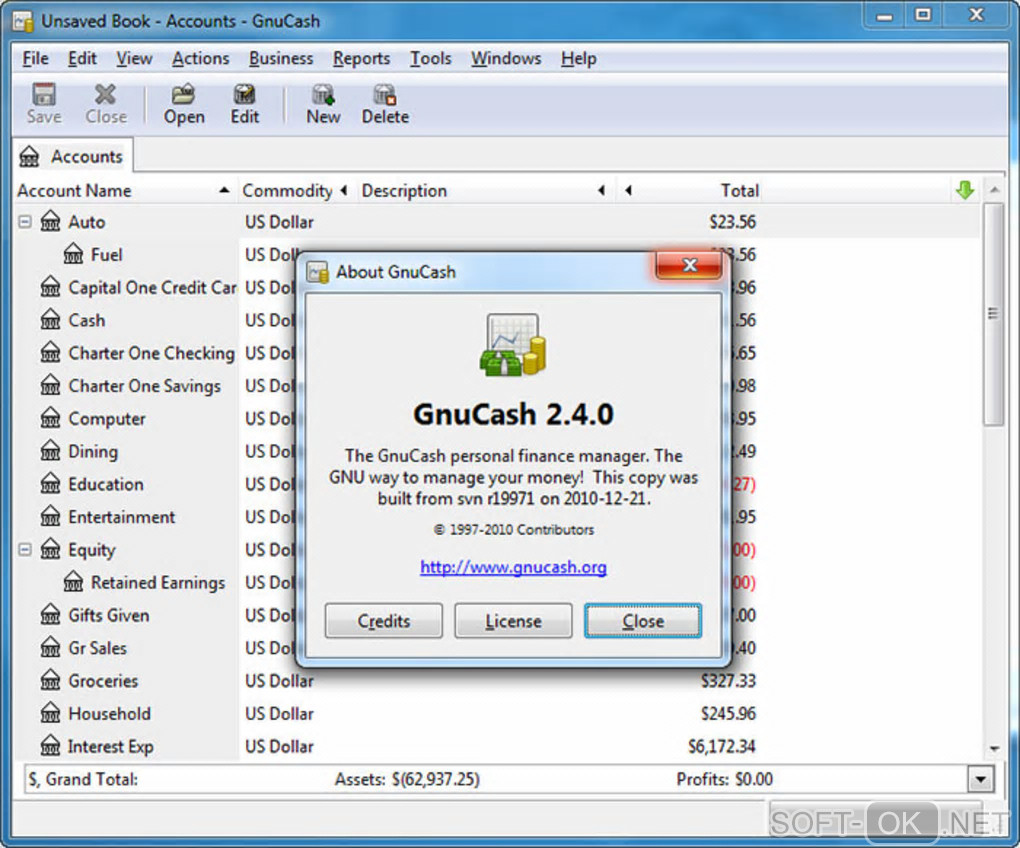Click the Dining account bank icon
Image resolution: width=1020 pixels, height=848 pixels.
[50, 451]
